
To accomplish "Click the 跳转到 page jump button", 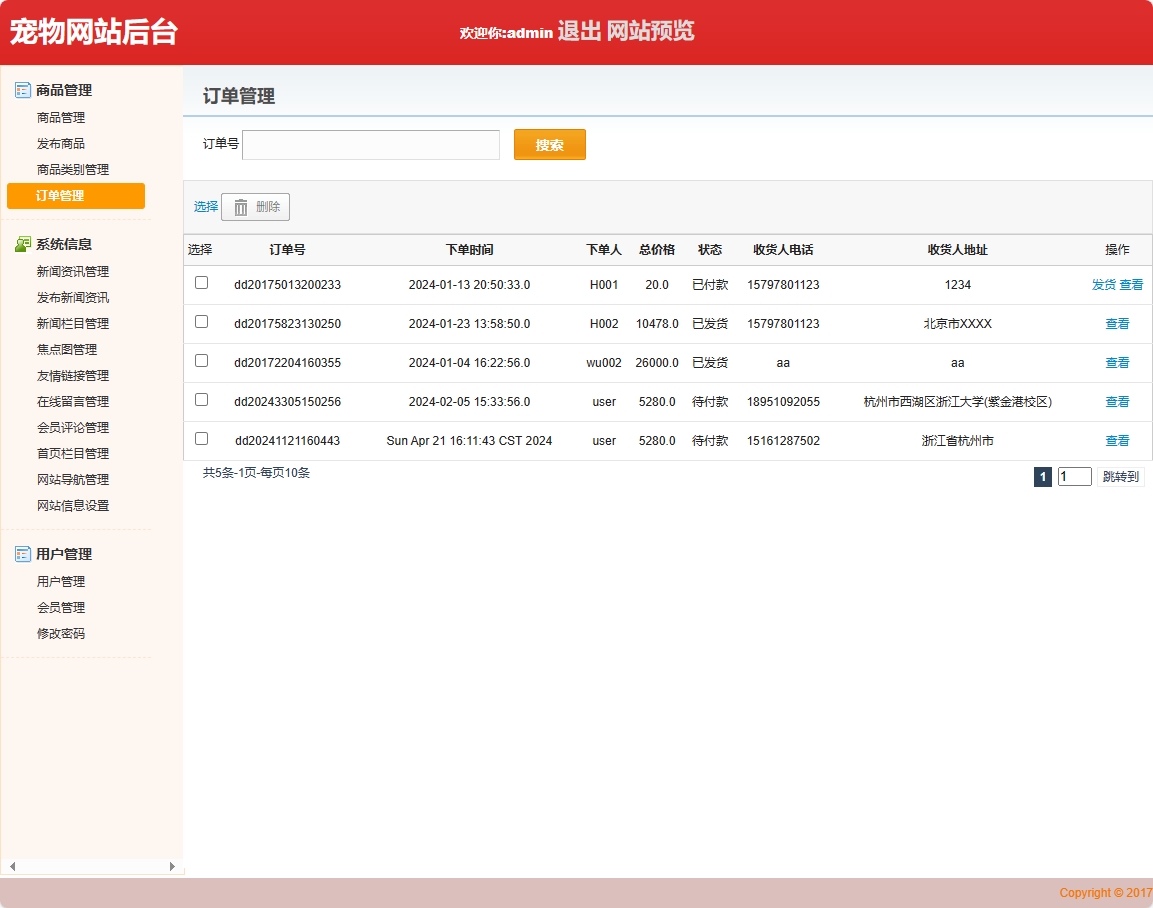I will tap(1120, 477).
